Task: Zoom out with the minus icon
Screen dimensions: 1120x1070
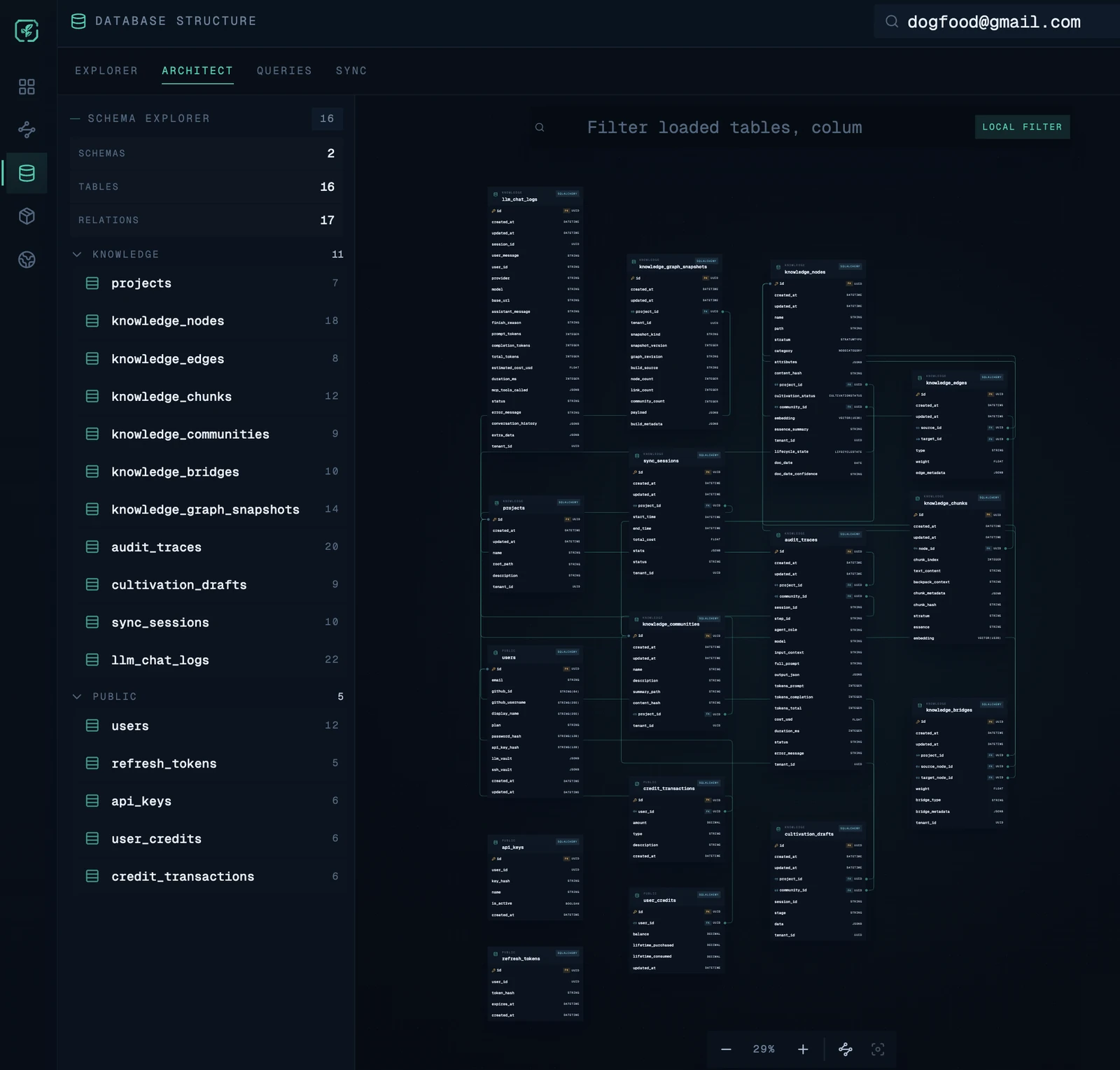Action: (726, 1049)
